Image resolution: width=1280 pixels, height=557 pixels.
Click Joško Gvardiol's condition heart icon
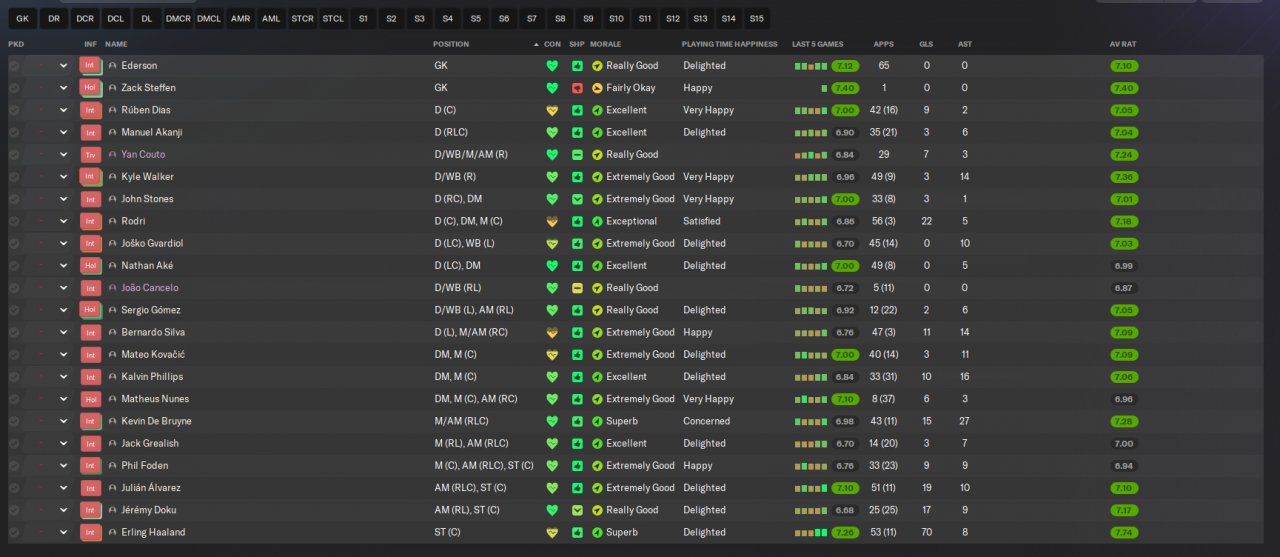552,243
